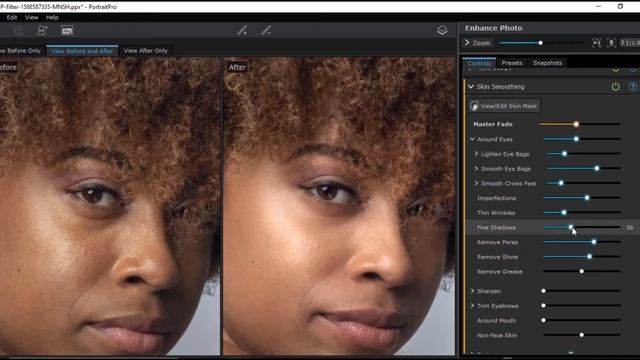Image resolution: width=640 pixels, height=360 pixels.
Task: Click the Enhance Photo panel title
Action: coord(493,28)
